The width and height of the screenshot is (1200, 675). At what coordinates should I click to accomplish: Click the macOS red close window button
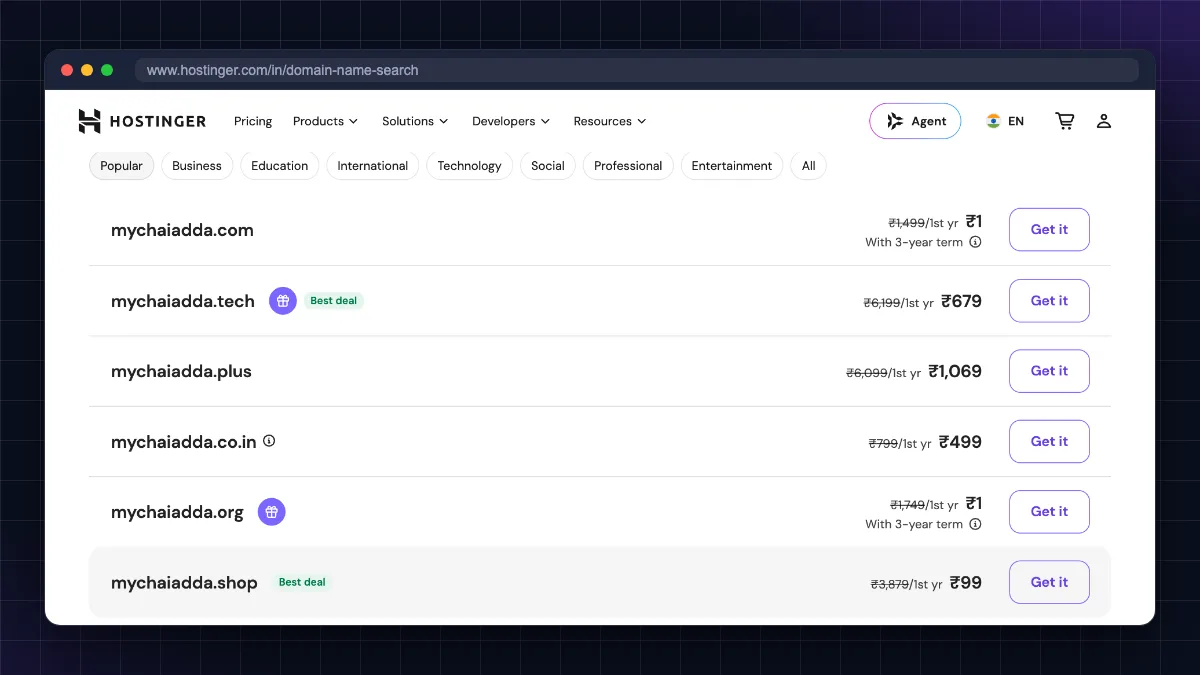click(x=67, y=70)
